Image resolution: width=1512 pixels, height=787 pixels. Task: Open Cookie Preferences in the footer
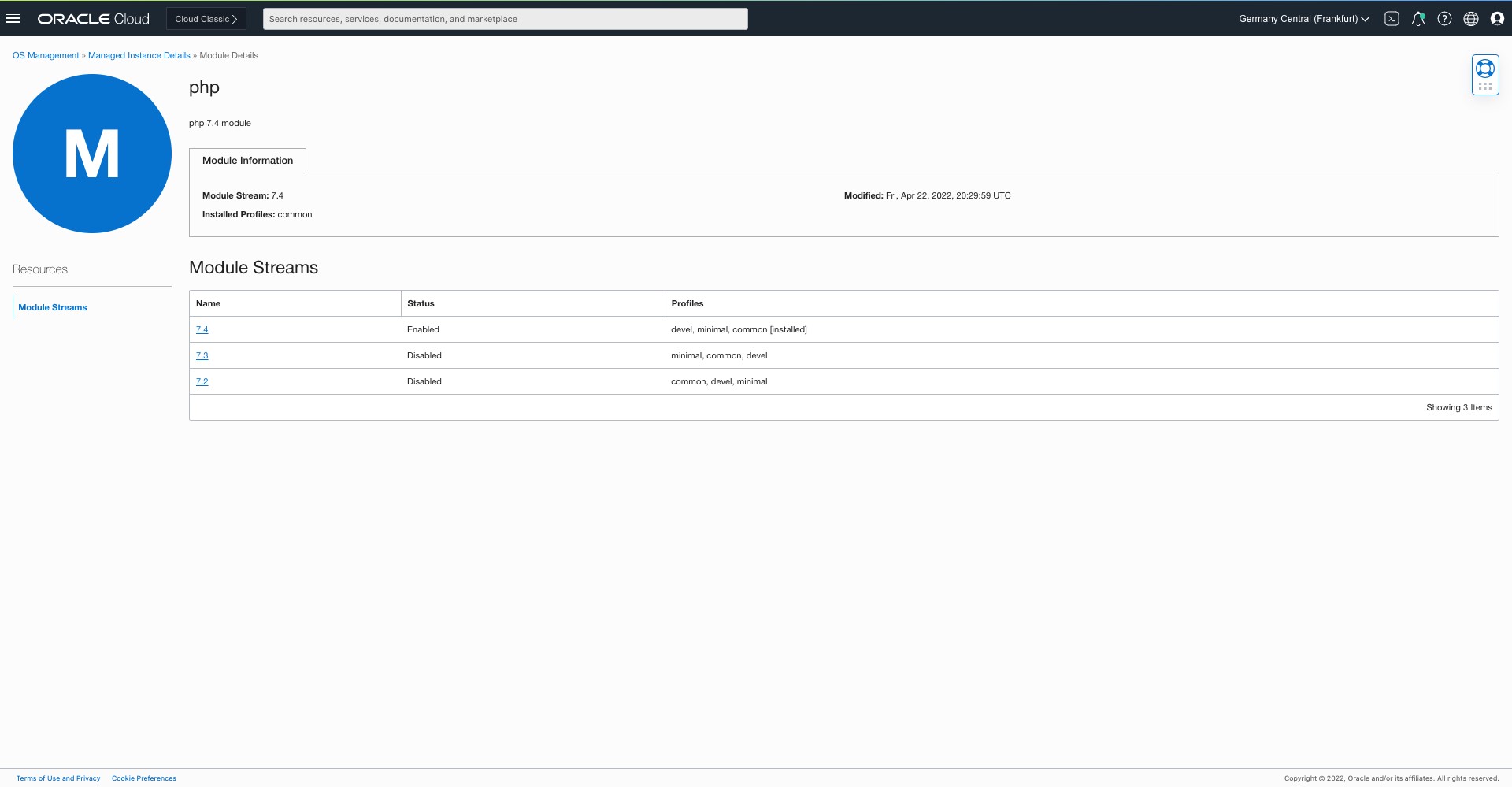[144, 778]
